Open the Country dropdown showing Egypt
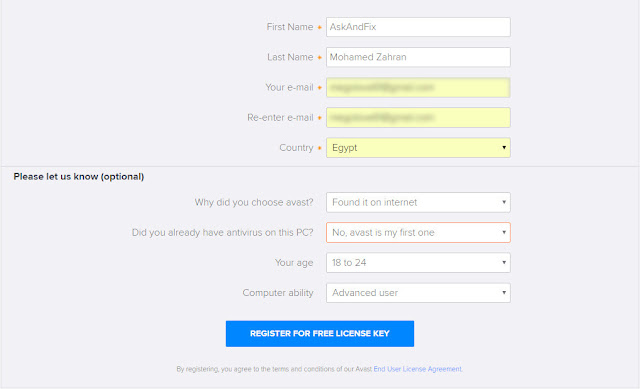 pyautogui.click(x=418, y=148)
